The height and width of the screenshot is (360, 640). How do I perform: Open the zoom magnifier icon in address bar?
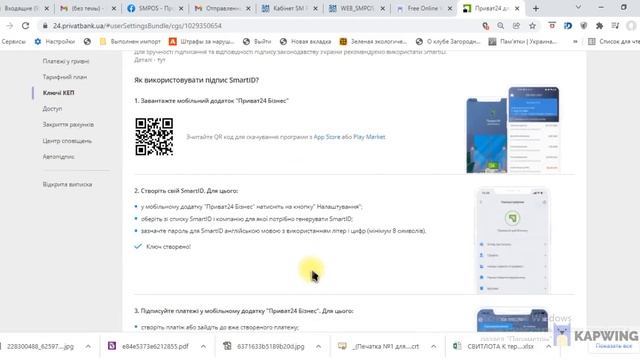pos(500,26)
